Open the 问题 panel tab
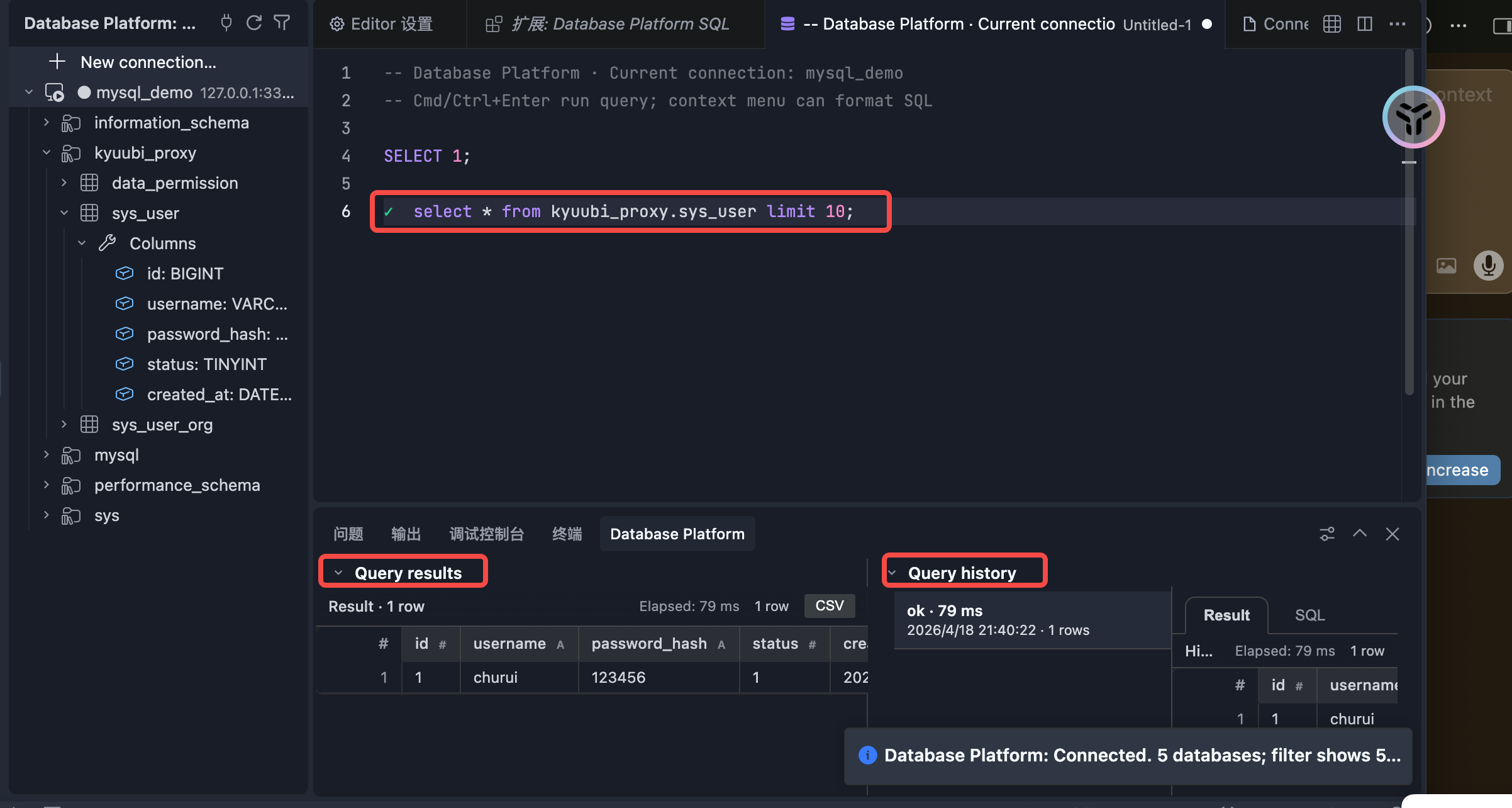1512x808 pixels. point(348,534)
